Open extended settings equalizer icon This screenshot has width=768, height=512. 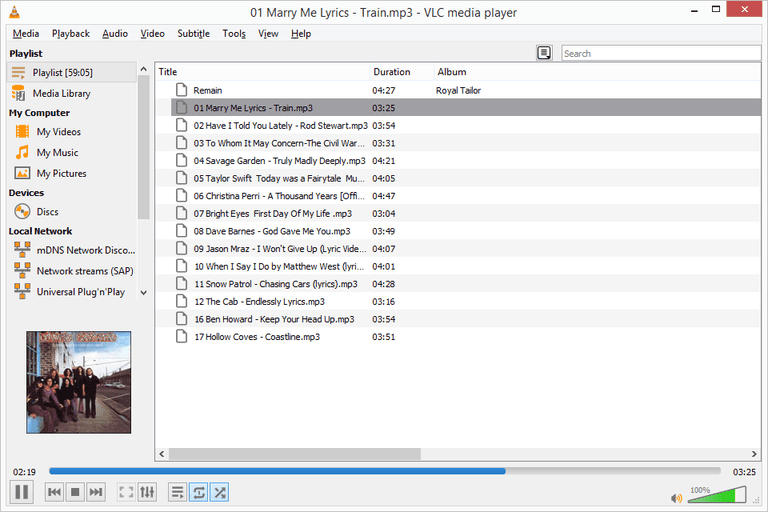tap(147, 492)
